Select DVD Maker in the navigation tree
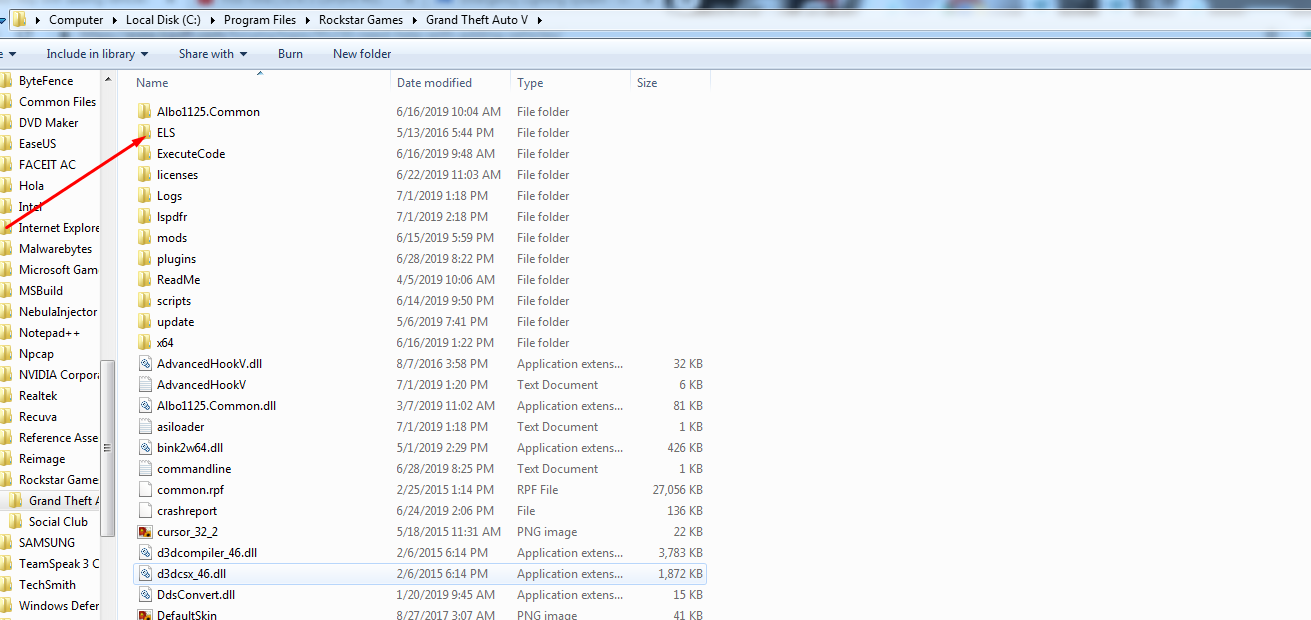Image resolution: width=1311 pixels, height=620 pixels. pyautogui.click(x=49, y=123)
